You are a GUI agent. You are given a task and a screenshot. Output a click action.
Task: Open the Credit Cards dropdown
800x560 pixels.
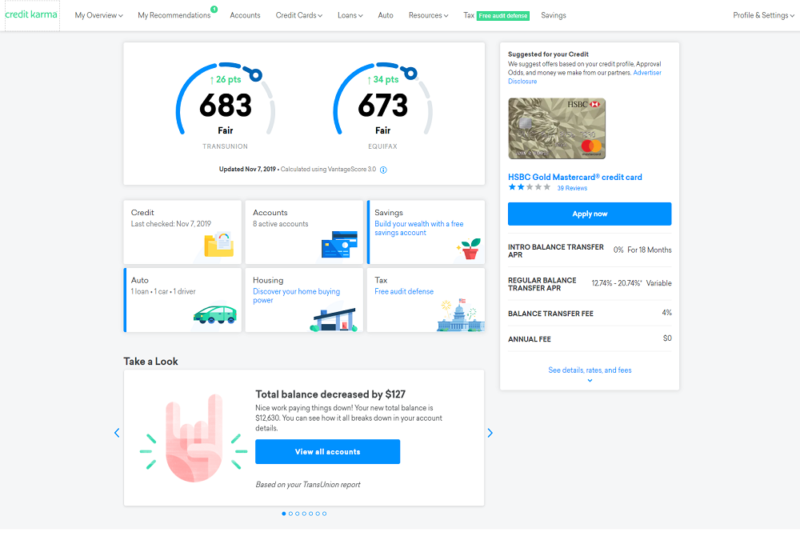(299, 15)
